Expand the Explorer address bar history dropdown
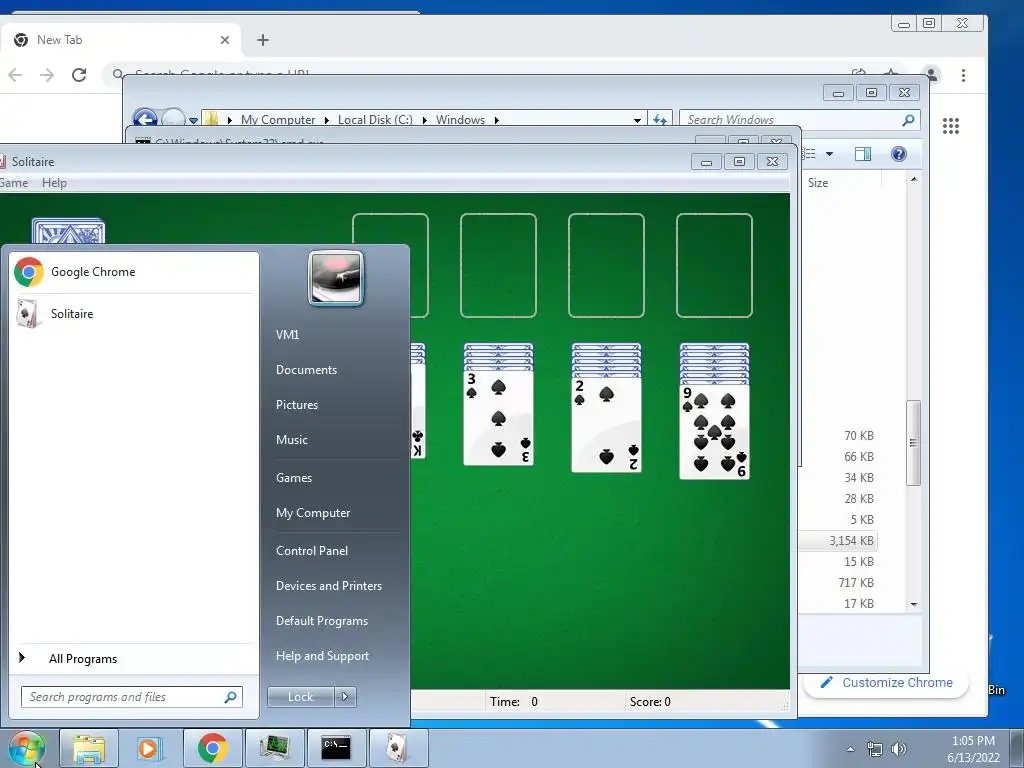1024x768 pixels. [637, 120]
